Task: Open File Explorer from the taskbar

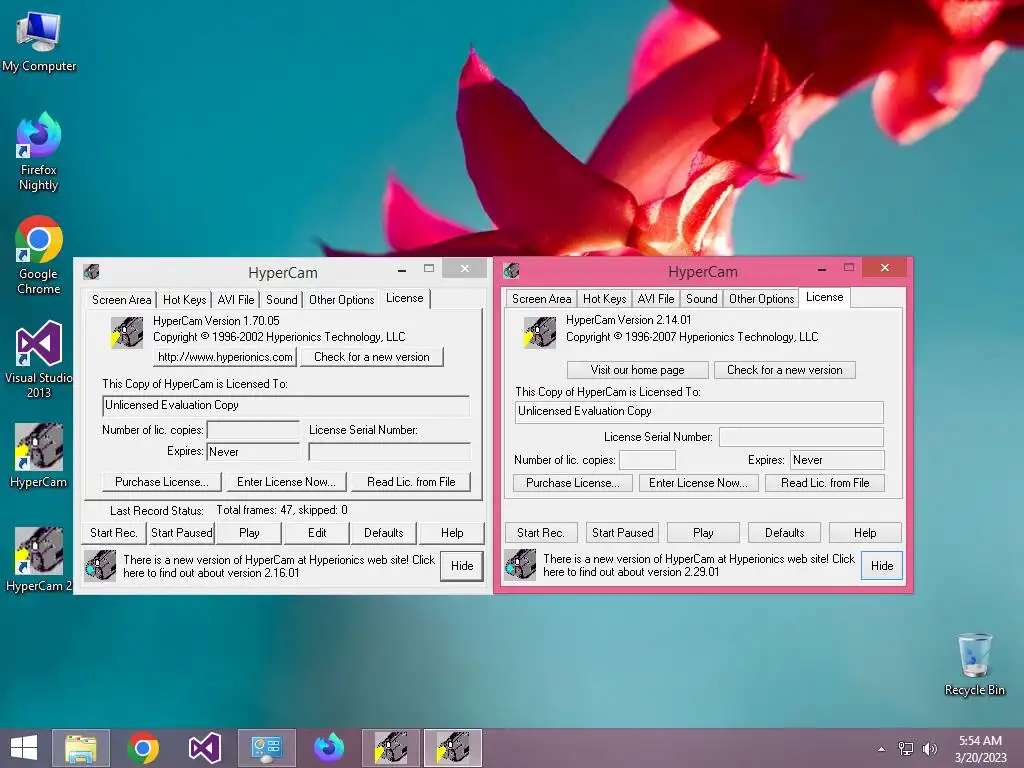Action: [81, 748]
